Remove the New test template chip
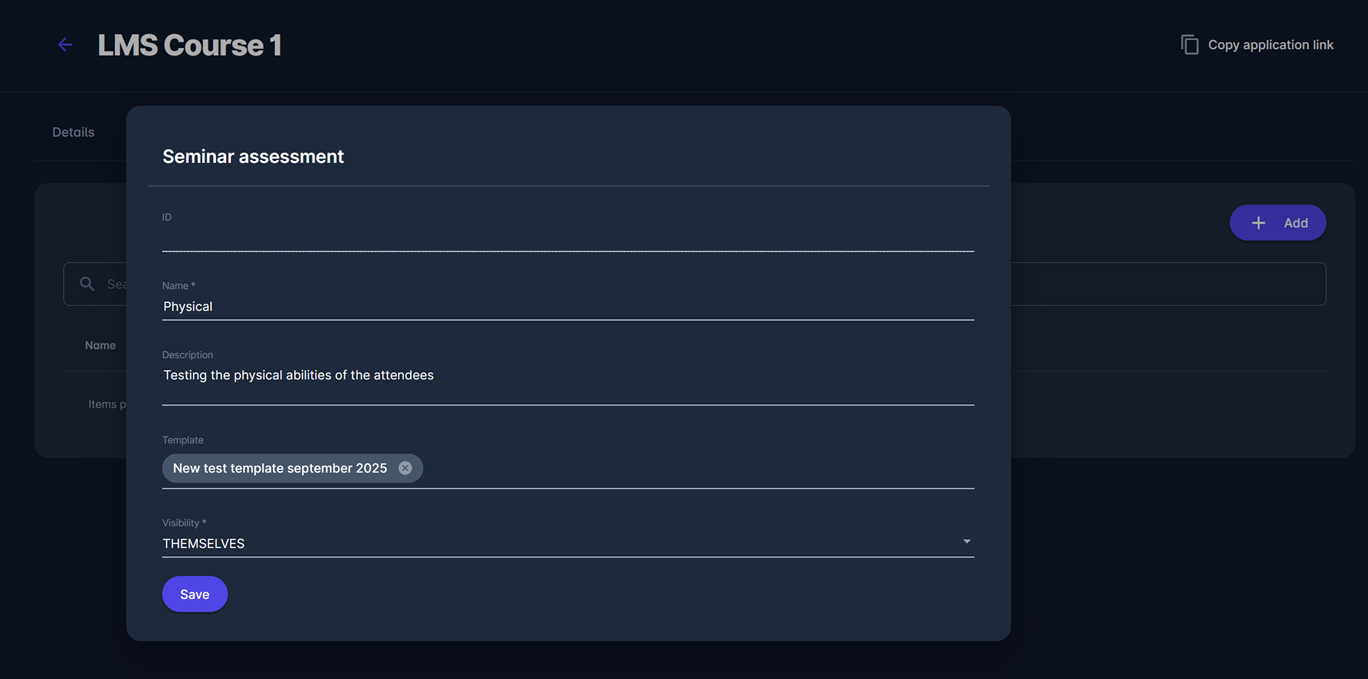 tap(405, 468)
